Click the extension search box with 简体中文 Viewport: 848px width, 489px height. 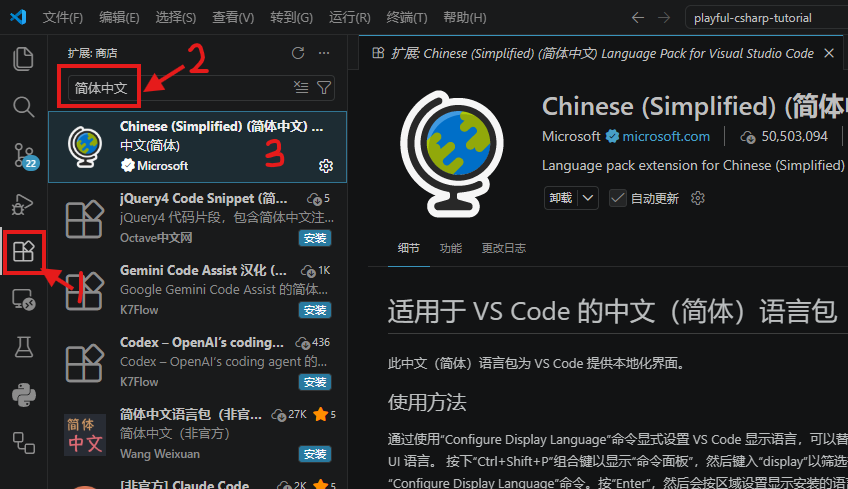click(x=201, y=88)
